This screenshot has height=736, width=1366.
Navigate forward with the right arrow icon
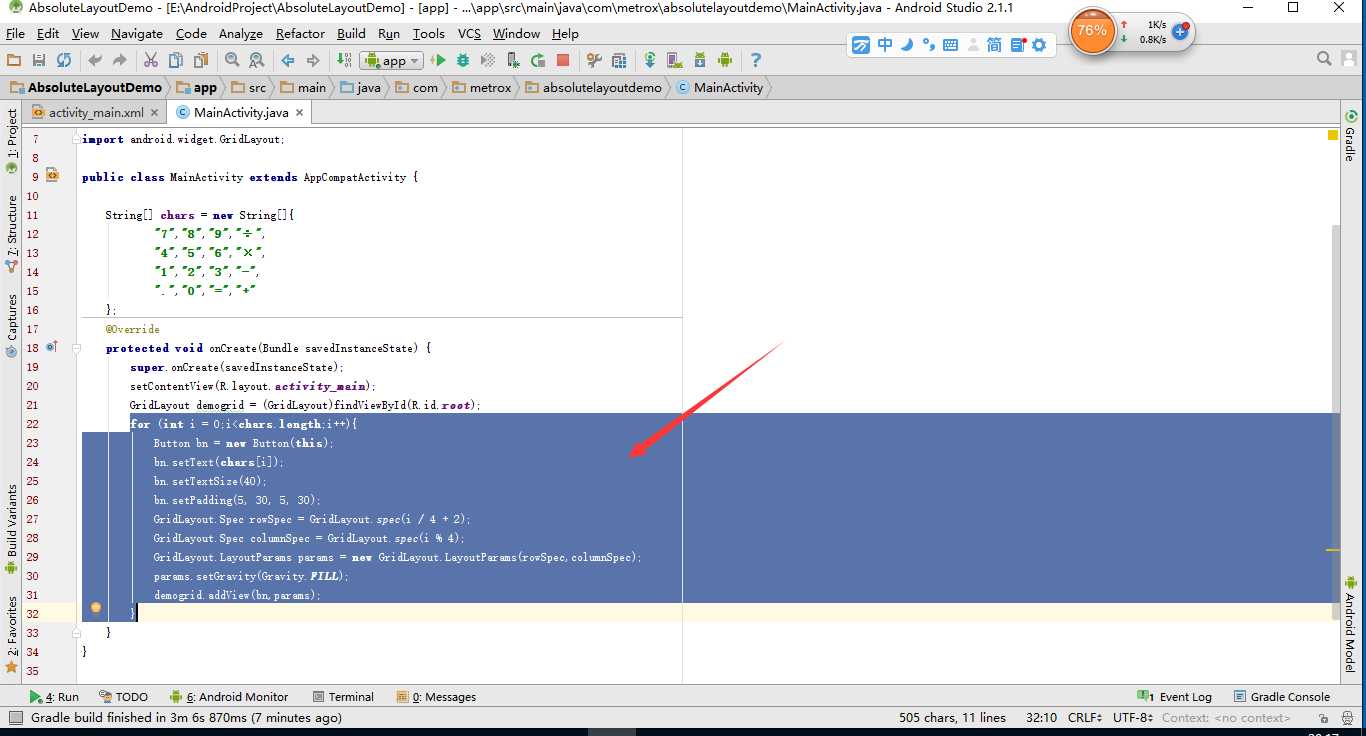coord(313,60)
